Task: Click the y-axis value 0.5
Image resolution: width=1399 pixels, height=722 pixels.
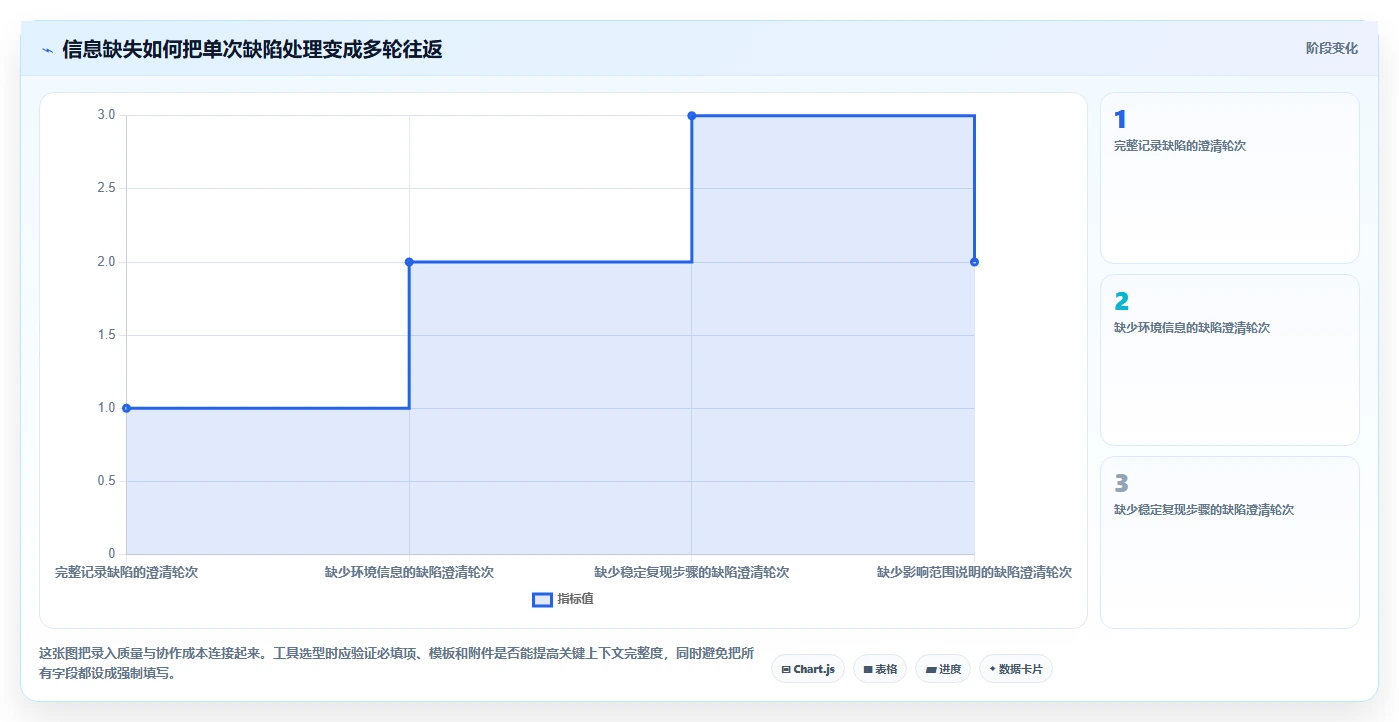Action: click(106, 481)
